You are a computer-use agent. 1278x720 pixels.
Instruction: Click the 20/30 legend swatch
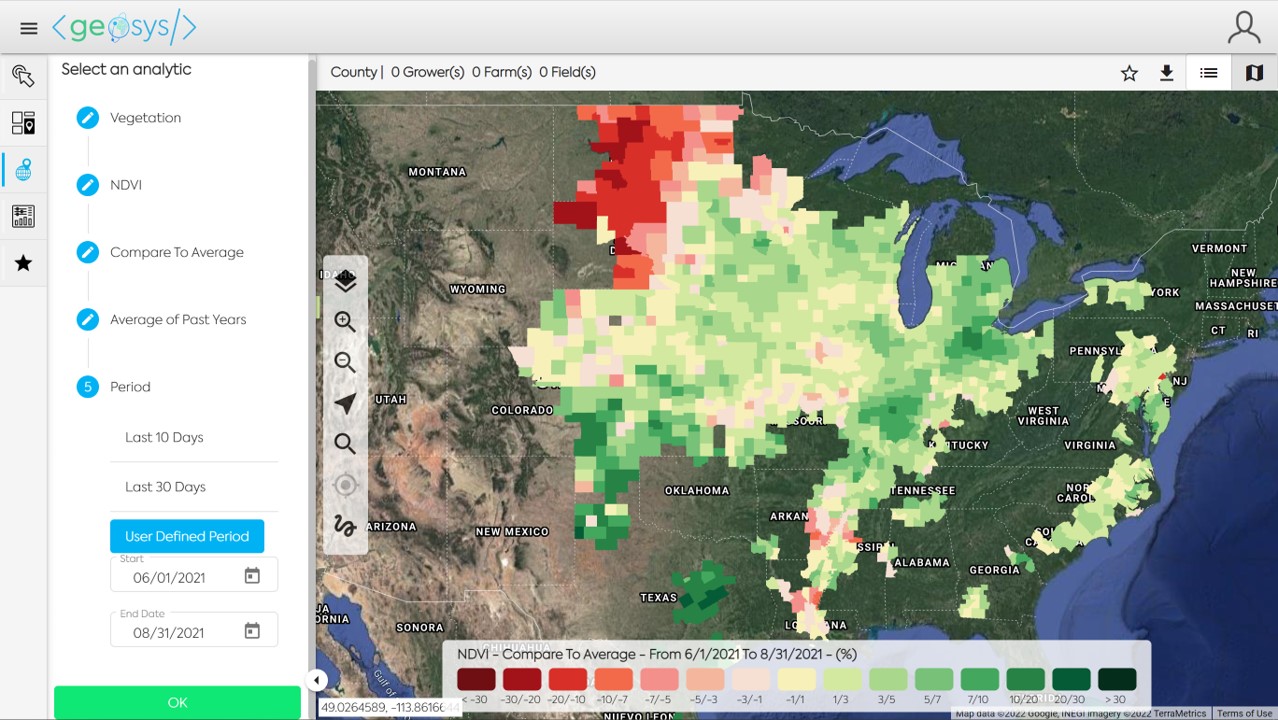(x=1071, y=679)
